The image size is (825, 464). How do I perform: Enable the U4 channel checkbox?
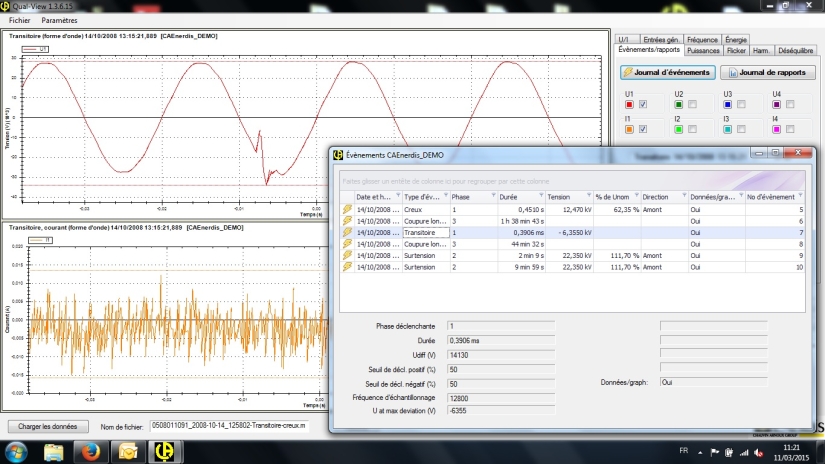click(x=790, y=104)
